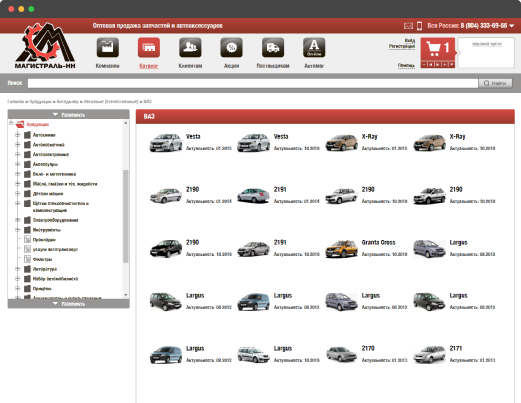This screenshot has height=403, width=521.
Task: Open the Клиентам menu label
Action: pos(190,66)
